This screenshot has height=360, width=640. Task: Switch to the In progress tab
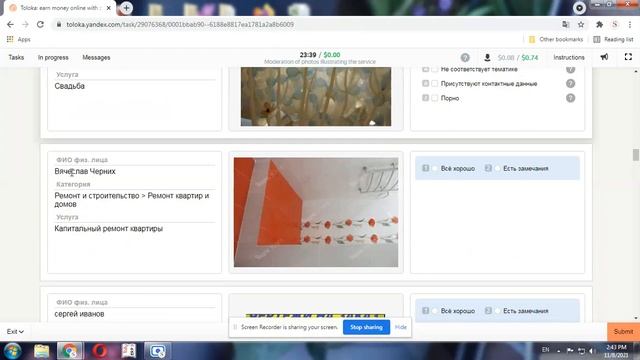point(53,58)
